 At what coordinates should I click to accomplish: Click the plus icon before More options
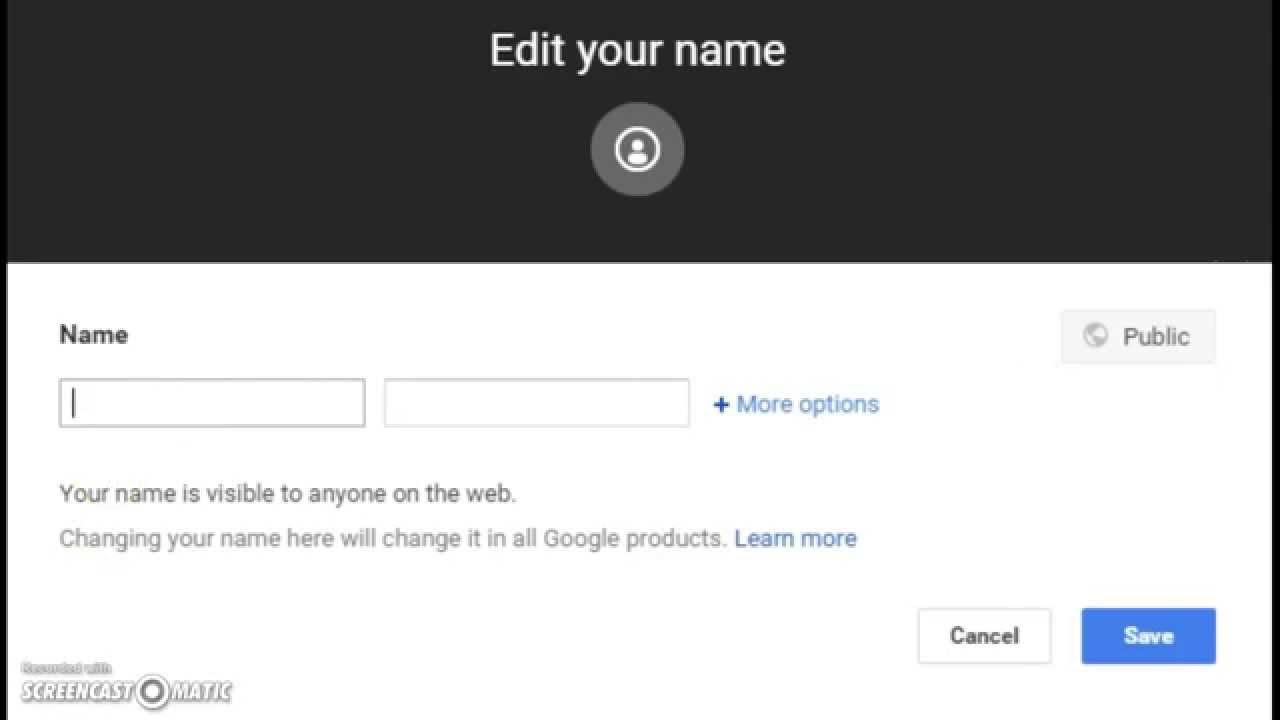(x=721, y=405)
